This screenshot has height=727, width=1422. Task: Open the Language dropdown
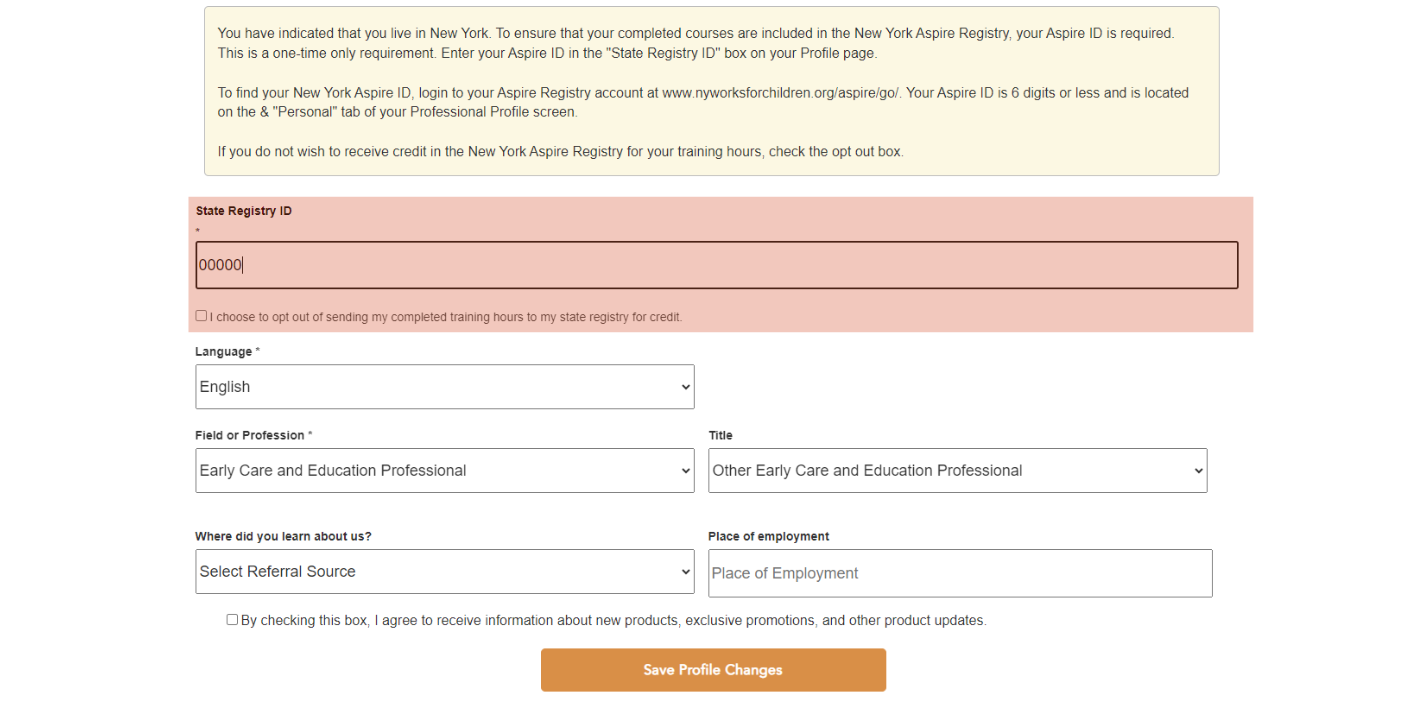[444, 387]
